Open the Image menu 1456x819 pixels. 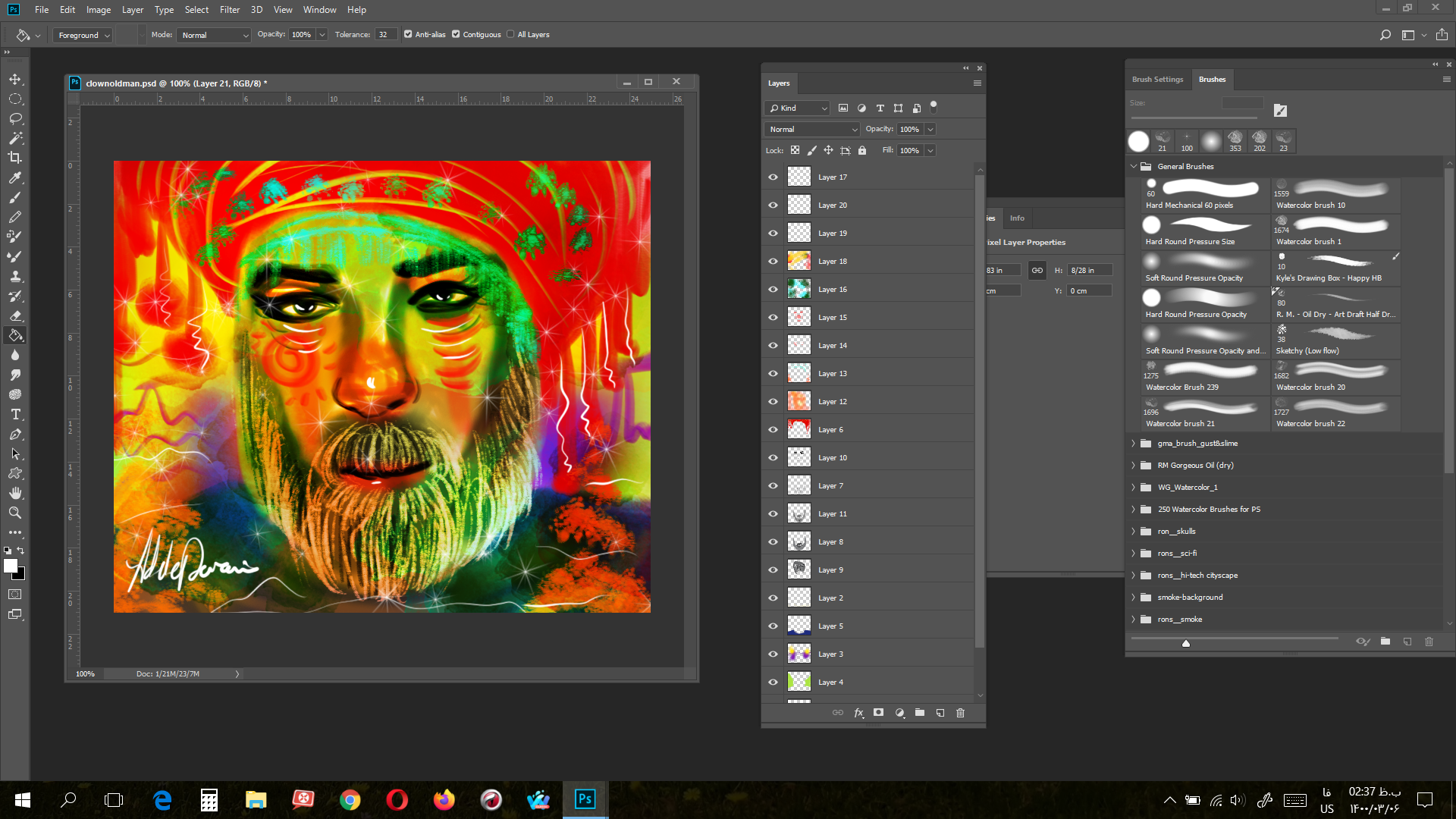pyautogui.click(x=99, y=10)
